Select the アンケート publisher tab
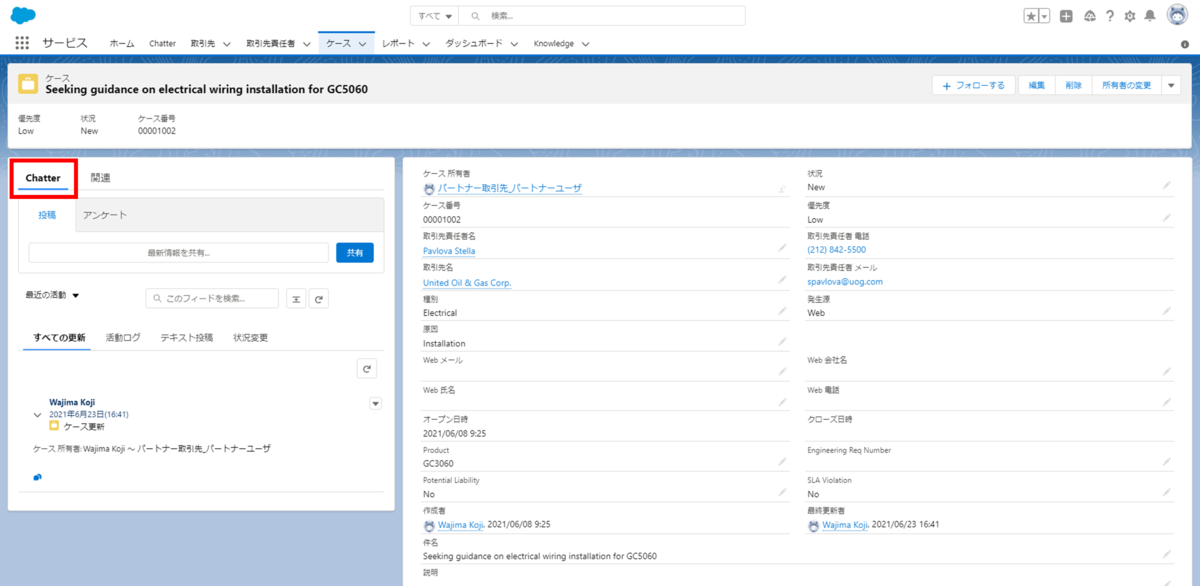The width and height of the screenshot is (1200, 586). (x=105, y=215)
